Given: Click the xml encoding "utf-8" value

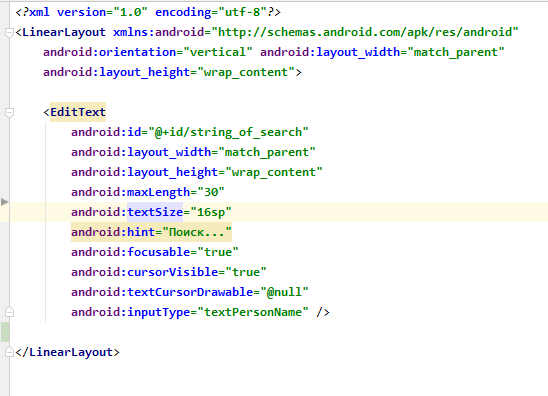Looking at the screenshot, I should [242, 12].
